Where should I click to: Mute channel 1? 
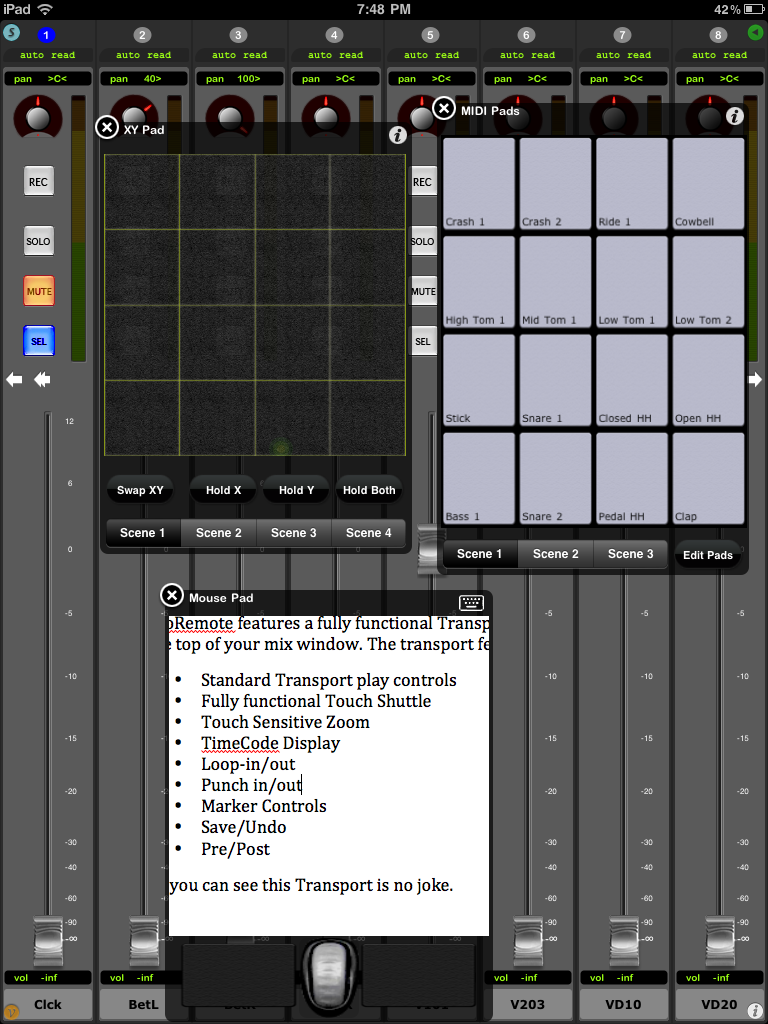(38, 291)
